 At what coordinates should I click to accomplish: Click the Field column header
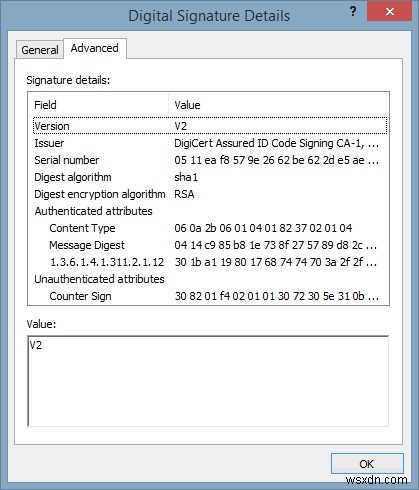99,105
